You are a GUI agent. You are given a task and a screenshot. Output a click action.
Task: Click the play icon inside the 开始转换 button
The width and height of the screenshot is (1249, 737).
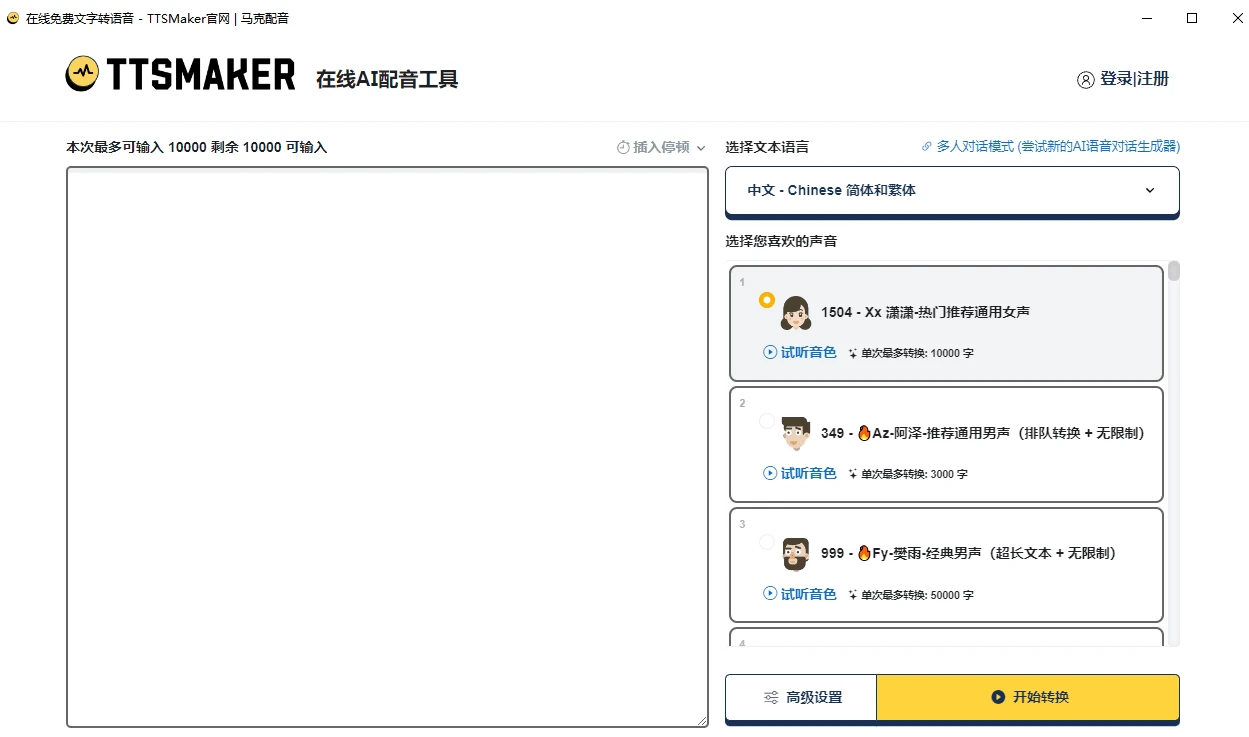coord(996,697)
